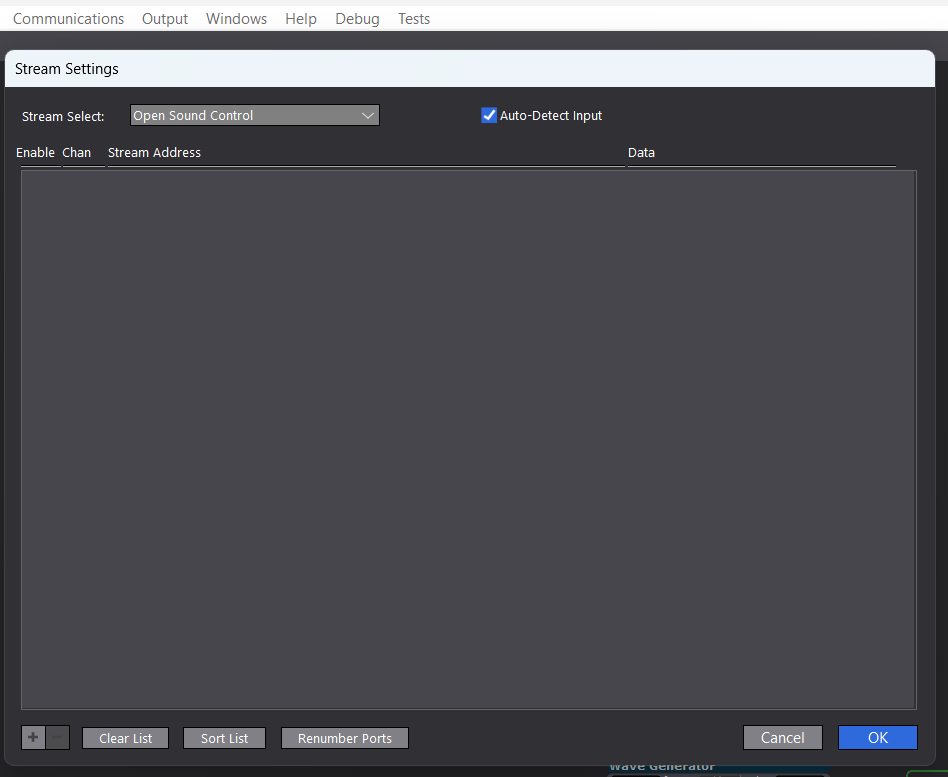
Task: Click the minus icon to remove a stream
Action: click(x=58, y=738)
